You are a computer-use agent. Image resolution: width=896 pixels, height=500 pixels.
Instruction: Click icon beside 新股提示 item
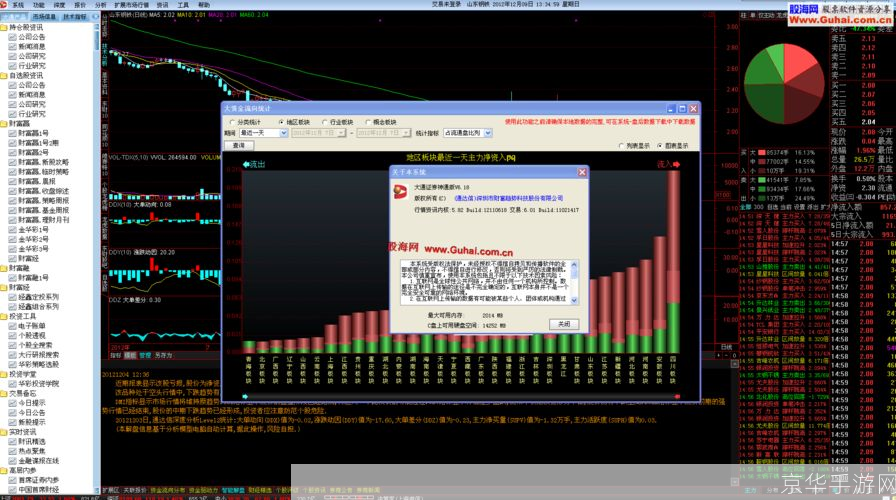coord(13,422)
